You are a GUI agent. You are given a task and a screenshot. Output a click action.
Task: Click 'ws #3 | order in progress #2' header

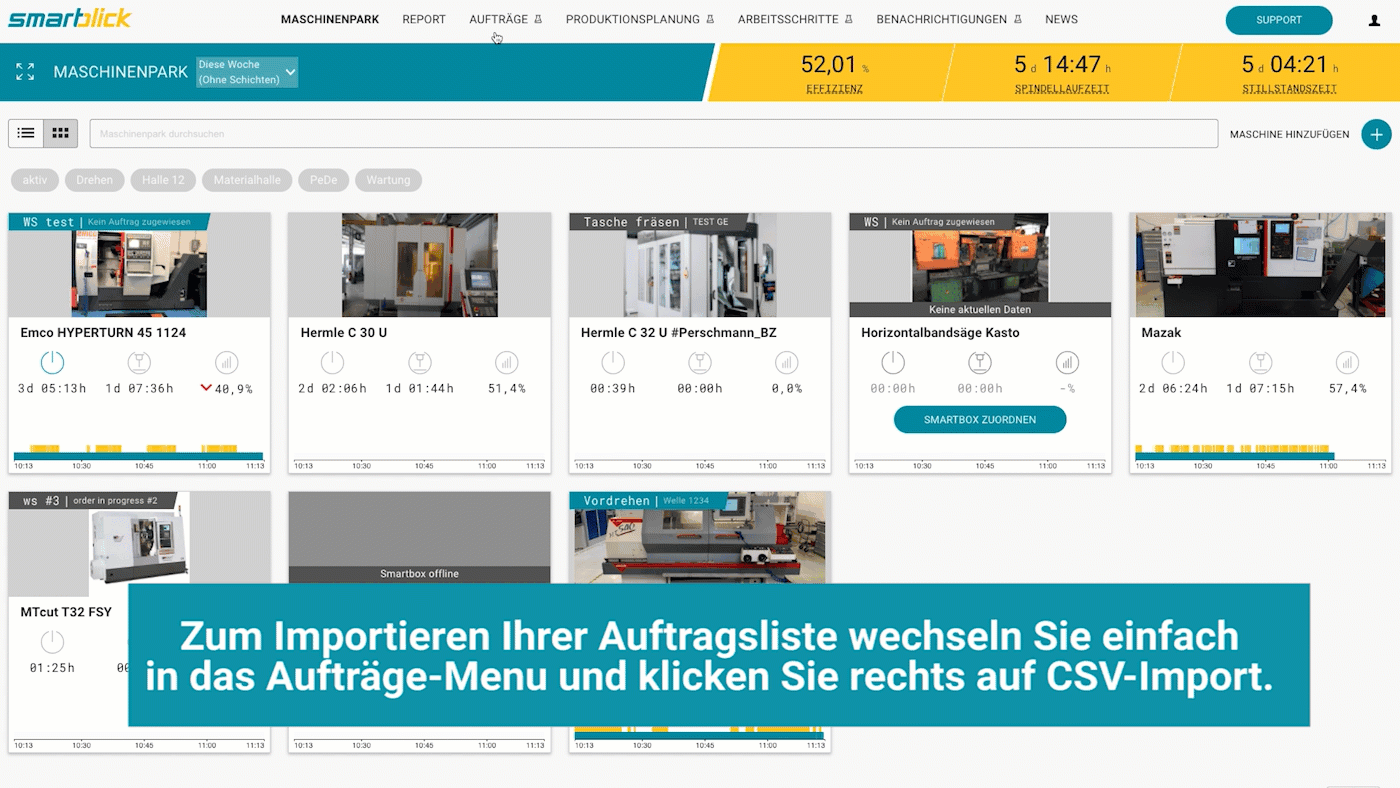[x=93, y=500]
